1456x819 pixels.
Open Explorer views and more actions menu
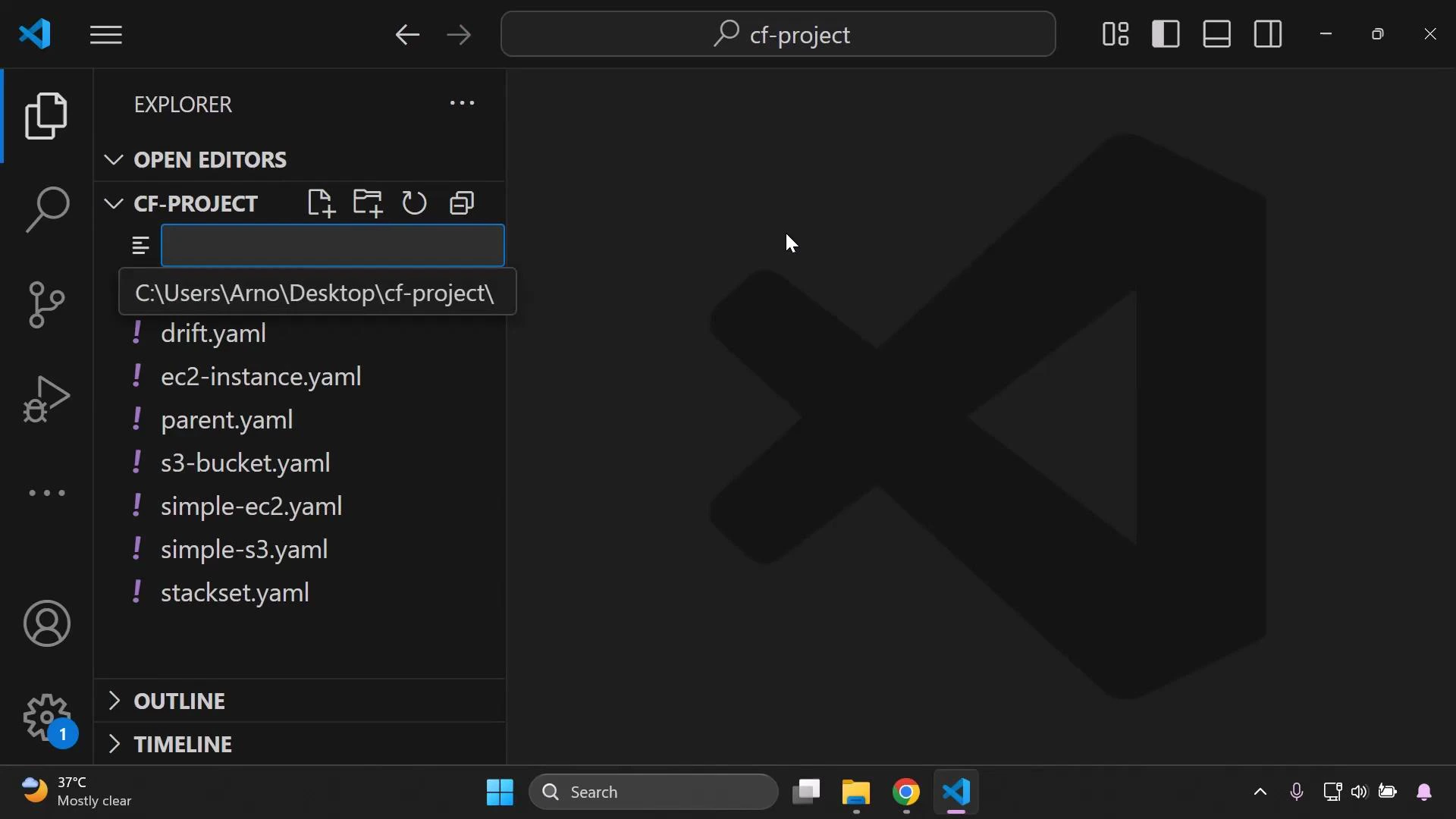[x=462, y=103]
